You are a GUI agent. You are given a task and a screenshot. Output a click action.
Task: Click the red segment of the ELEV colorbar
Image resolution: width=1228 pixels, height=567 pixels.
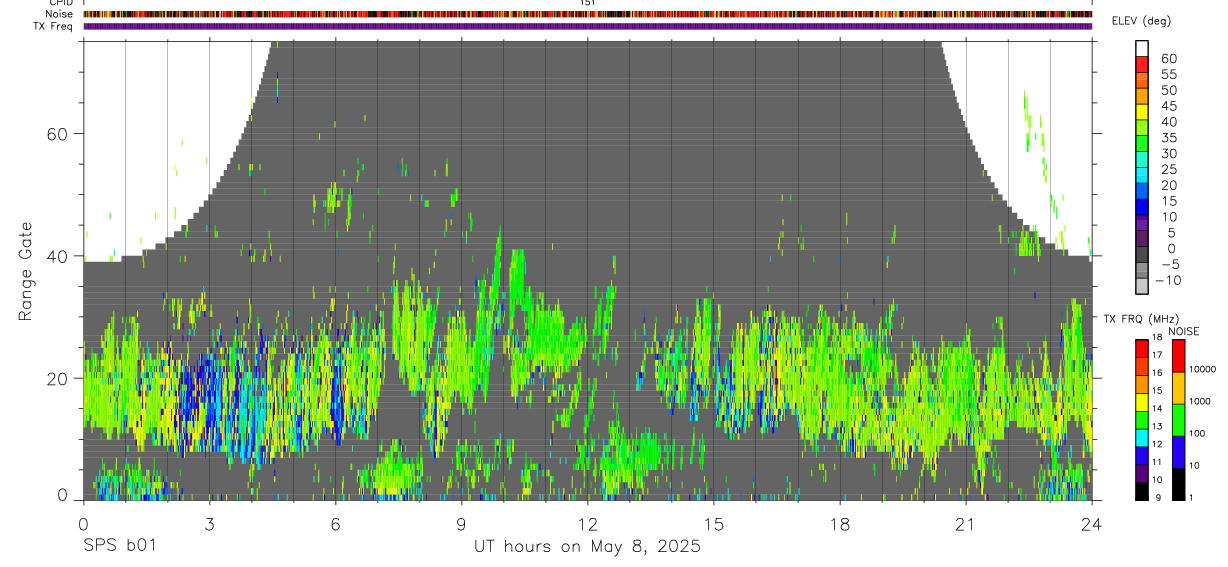click(x=1143, y=64)
